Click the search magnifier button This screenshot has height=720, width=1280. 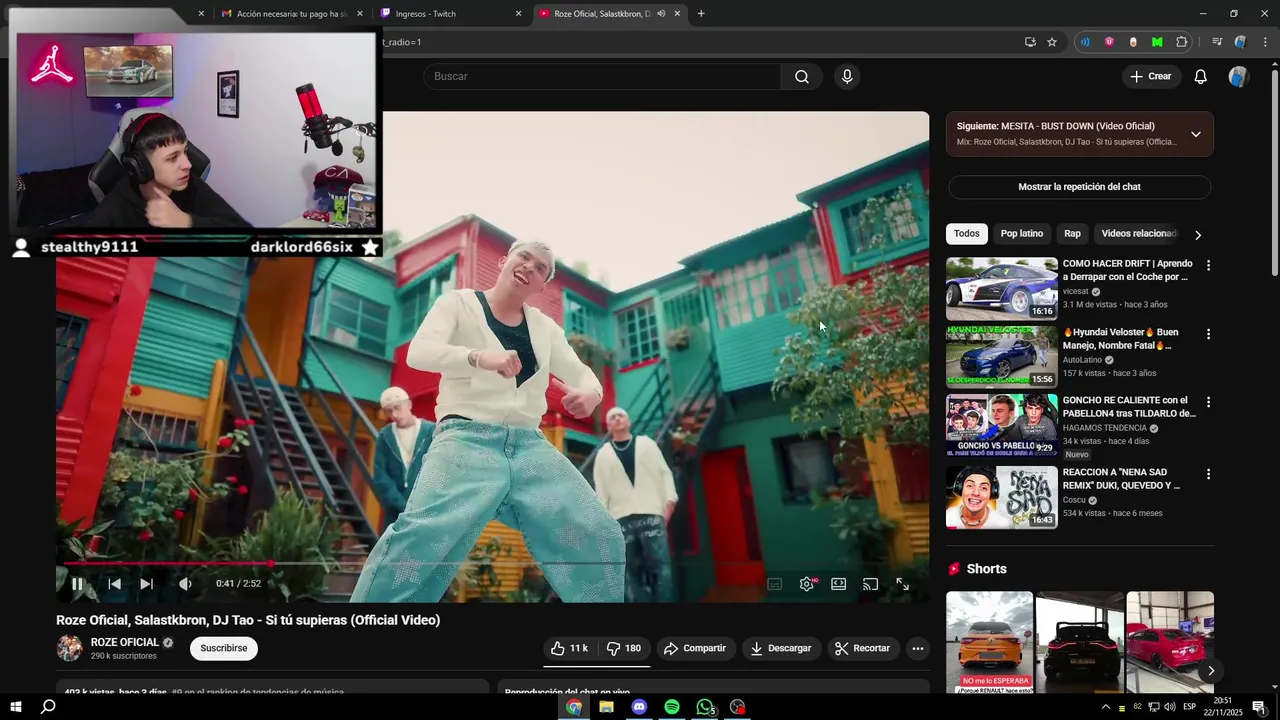pos(802,76)
